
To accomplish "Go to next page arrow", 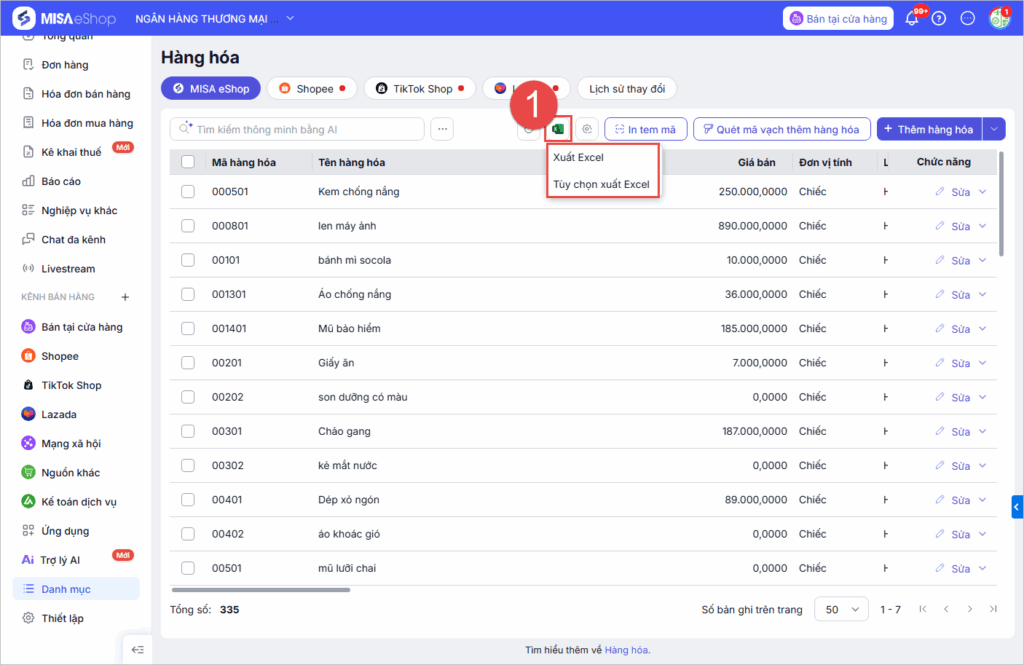I will coord(970,609).
